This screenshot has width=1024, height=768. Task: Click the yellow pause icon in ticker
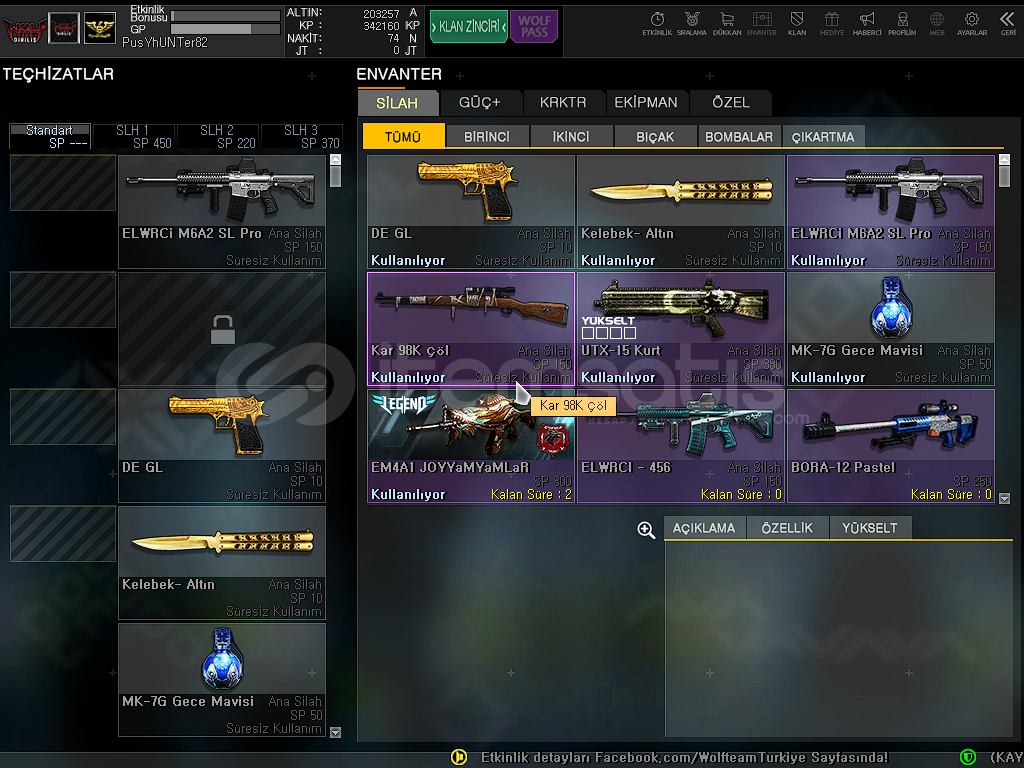(x=459, y=757)
